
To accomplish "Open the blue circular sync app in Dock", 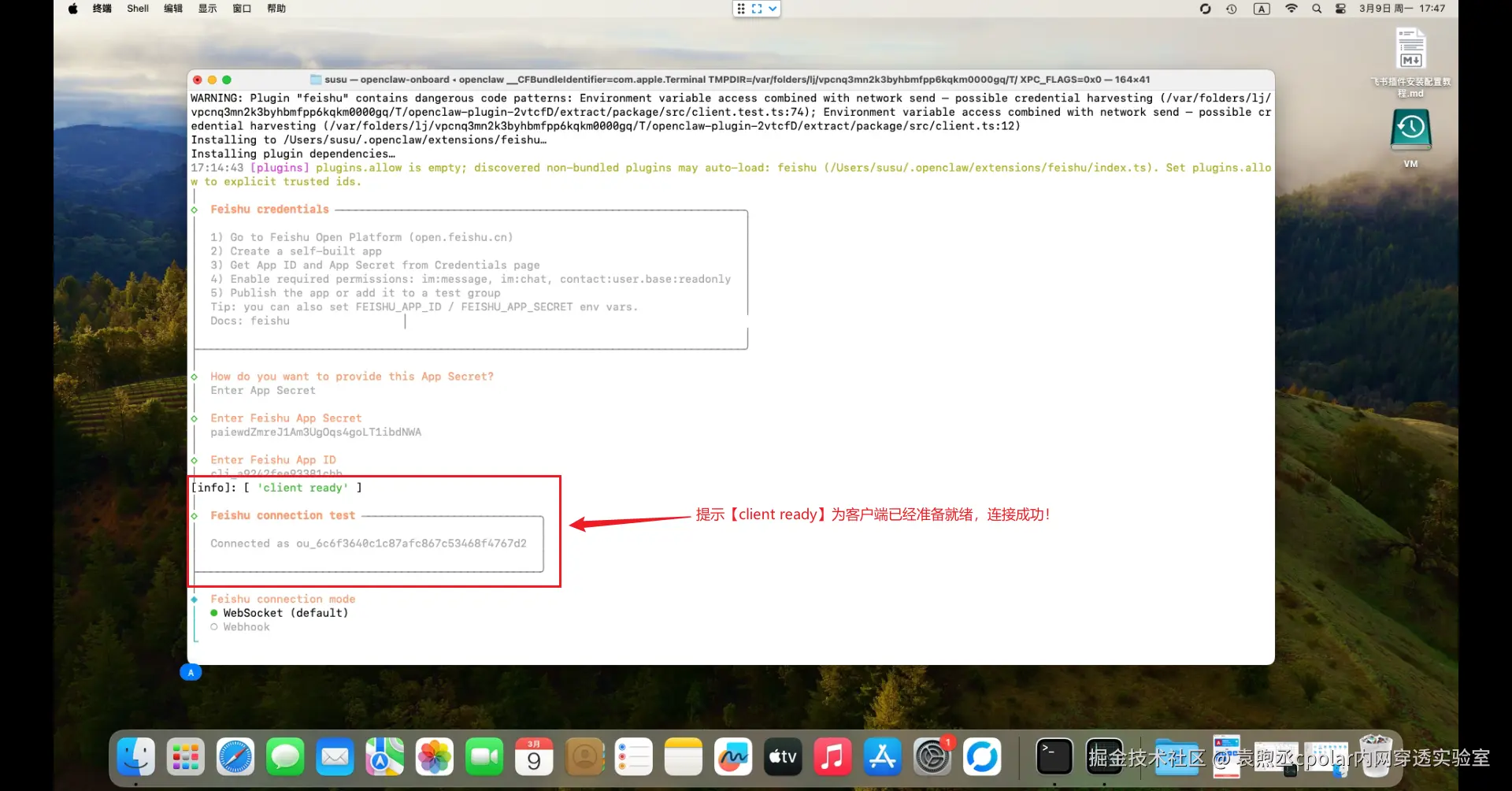I will (982, 757).
